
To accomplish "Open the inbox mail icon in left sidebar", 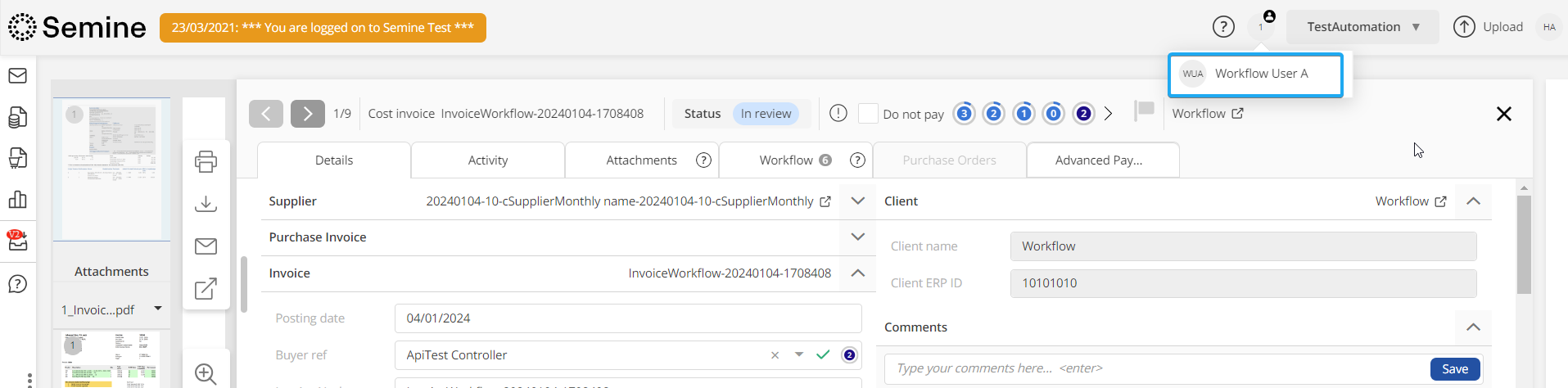I will tap(17, 76).
